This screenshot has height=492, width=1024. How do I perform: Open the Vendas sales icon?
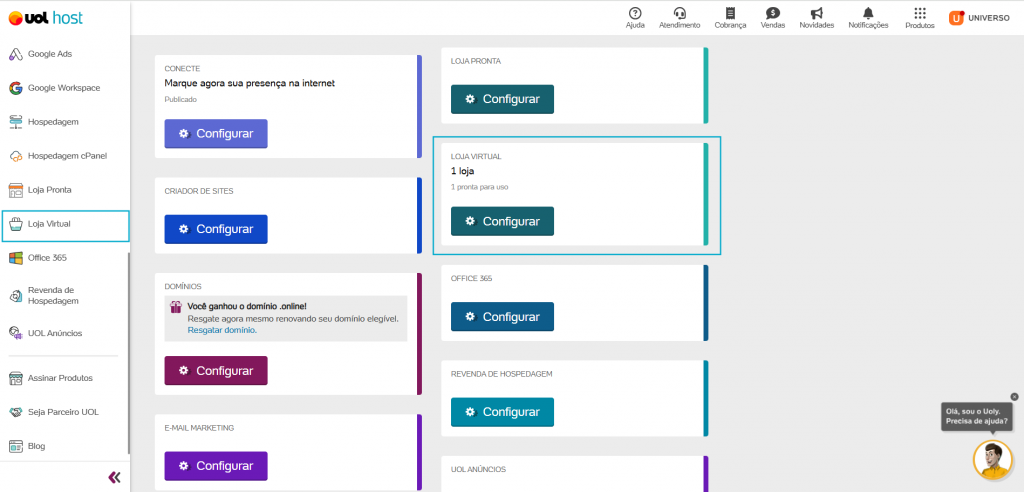coord(773,13)
